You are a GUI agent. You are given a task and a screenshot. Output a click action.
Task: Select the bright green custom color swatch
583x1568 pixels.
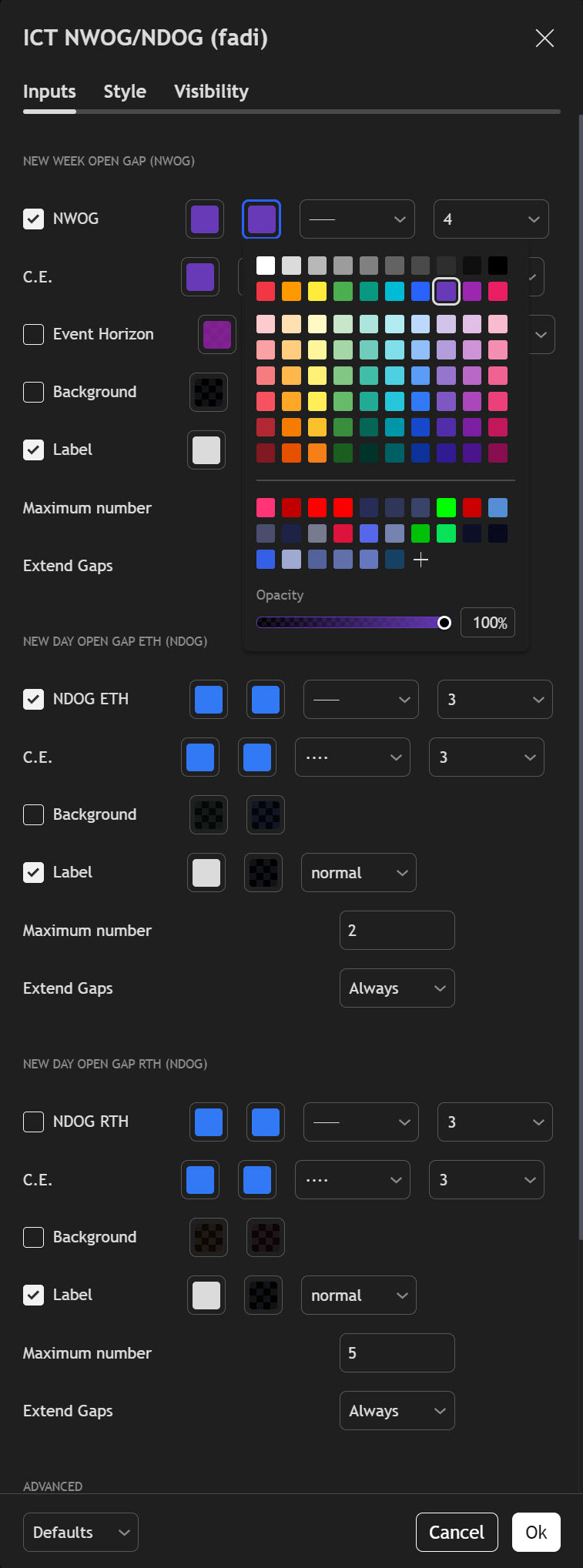[446, 508]
